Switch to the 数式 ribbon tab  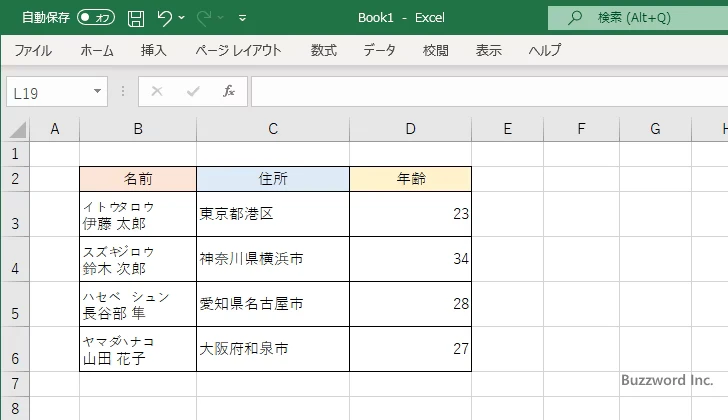point(324,50)
